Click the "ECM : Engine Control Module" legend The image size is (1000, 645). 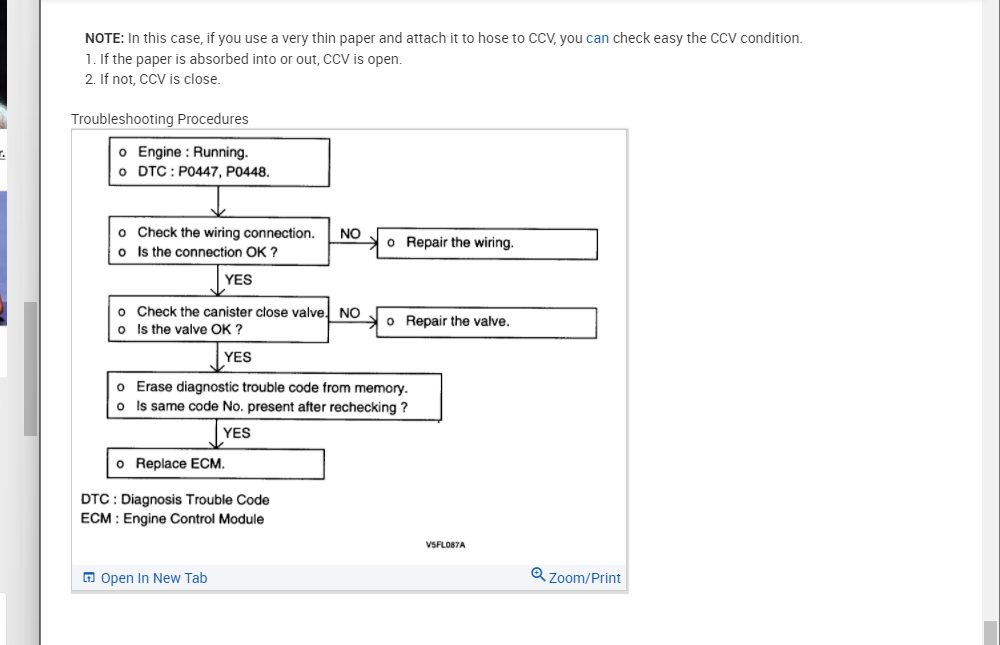pos(172,519)
